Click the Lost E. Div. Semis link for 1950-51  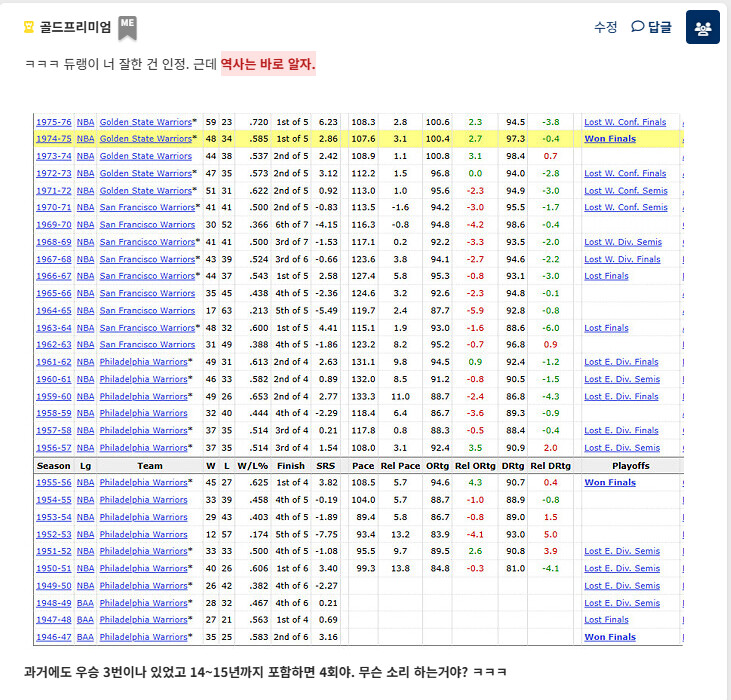click(622, 569)
